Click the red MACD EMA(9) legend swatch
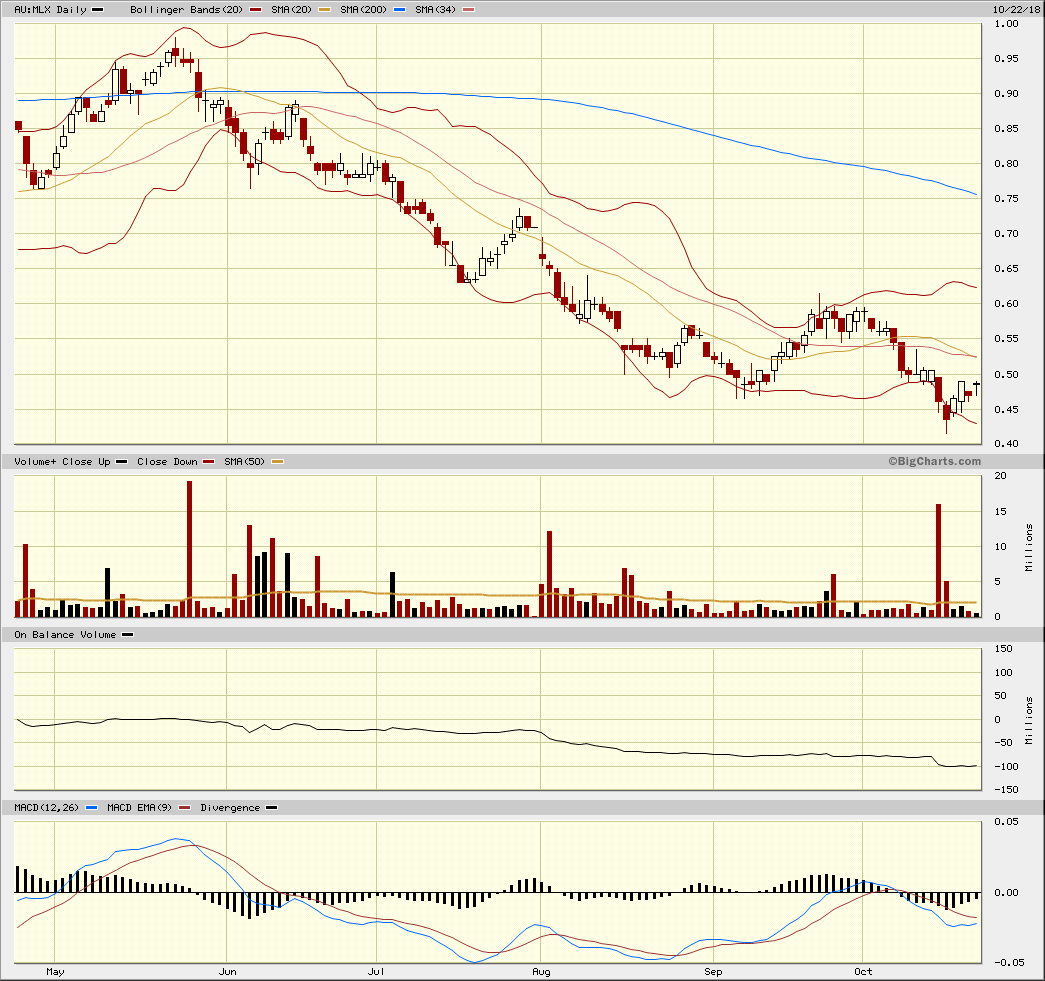 click(x=185, y=808)
